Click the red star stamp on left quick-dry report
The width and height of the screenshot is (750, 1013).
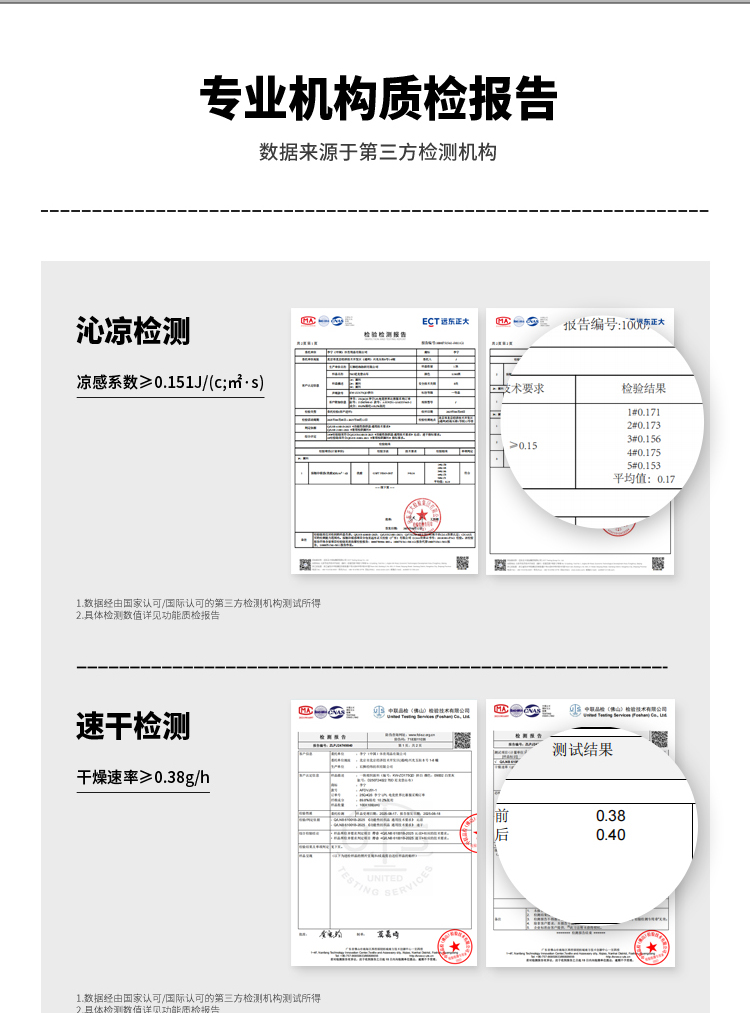pos(454,944)
